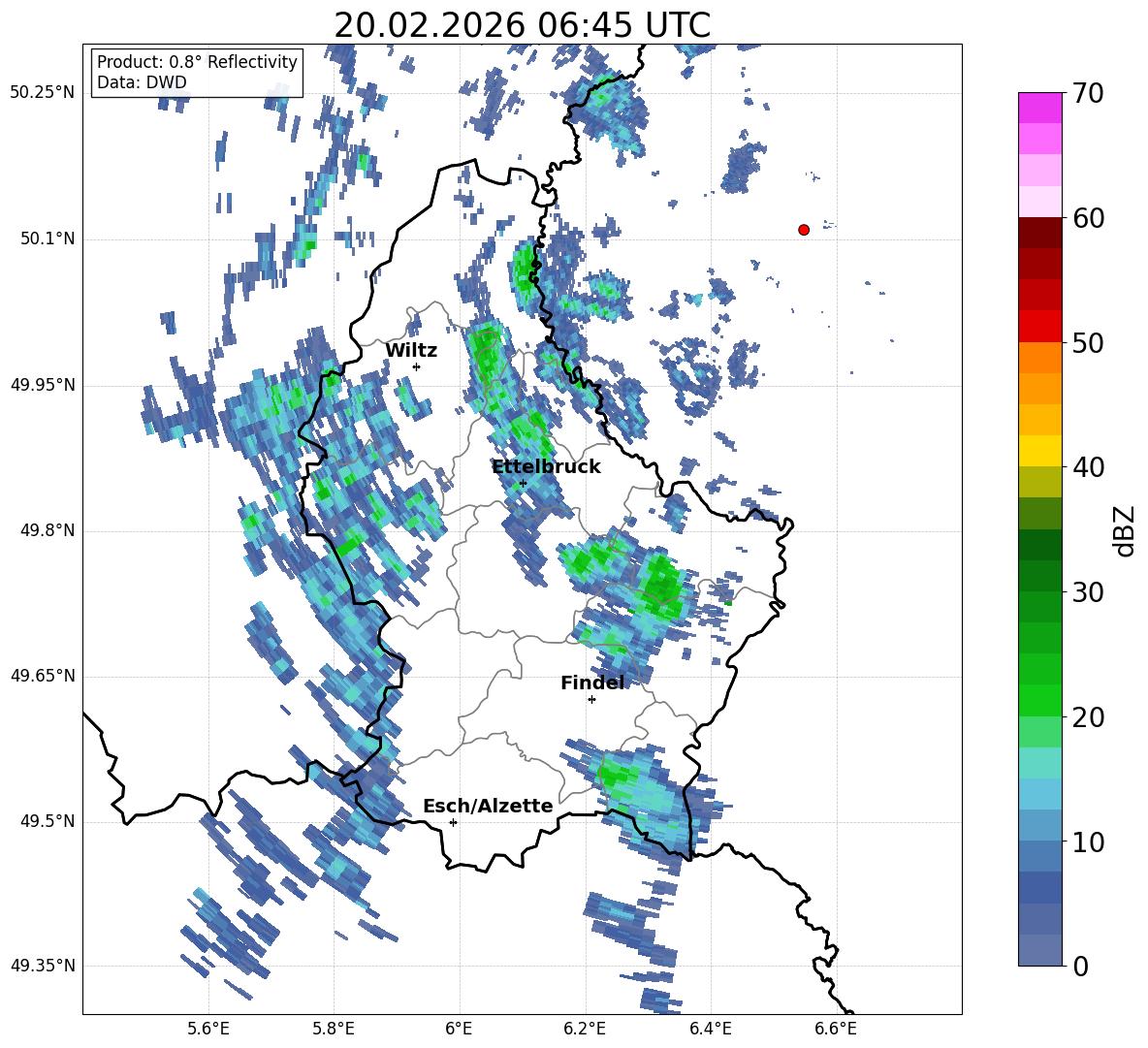The height and width of the screenshot is (1048, 1148).
Task: Click the red dot radar site marker
Action: [804, 230]
